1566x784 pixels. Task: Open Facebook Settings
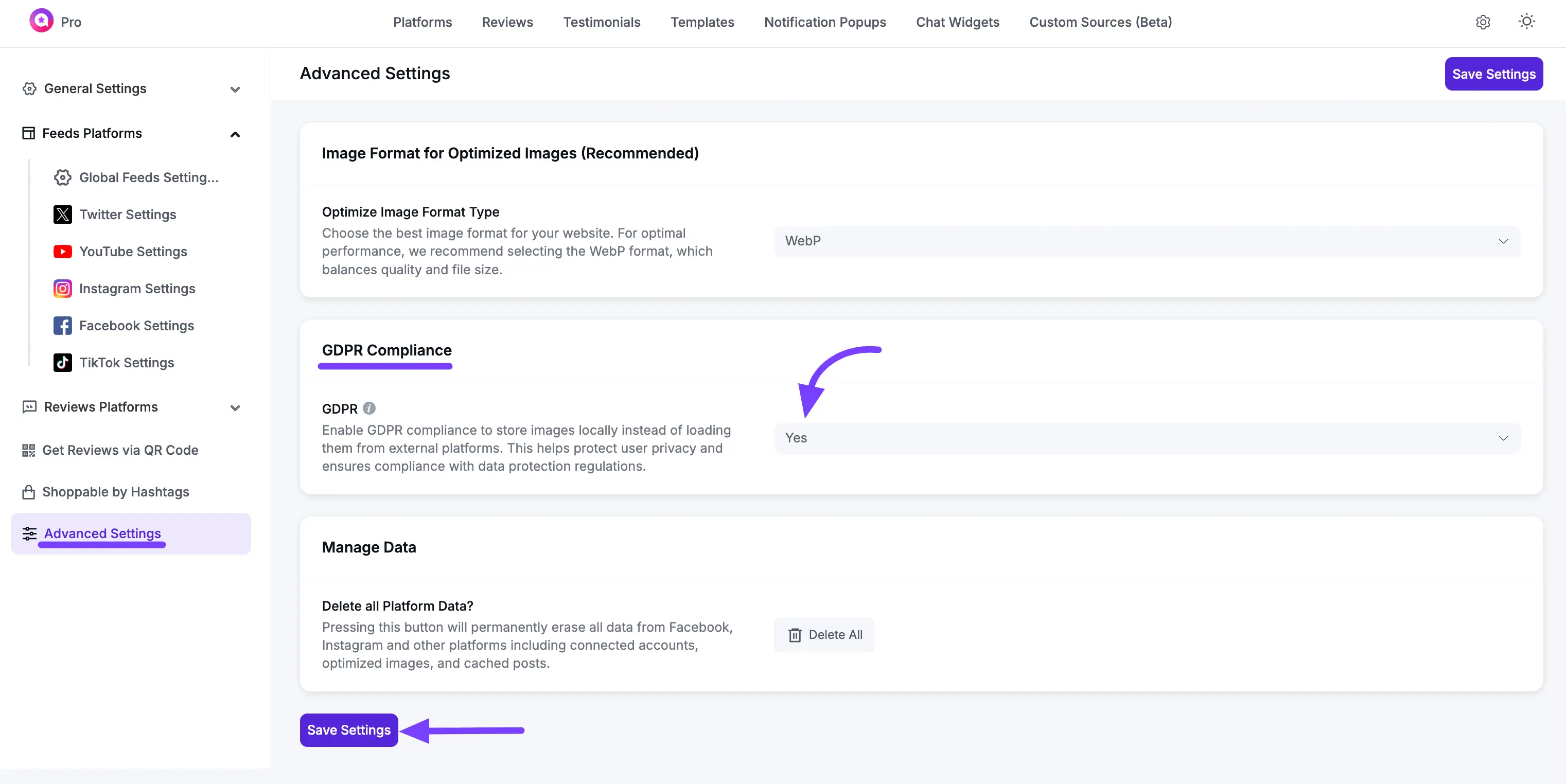point(136,326)
